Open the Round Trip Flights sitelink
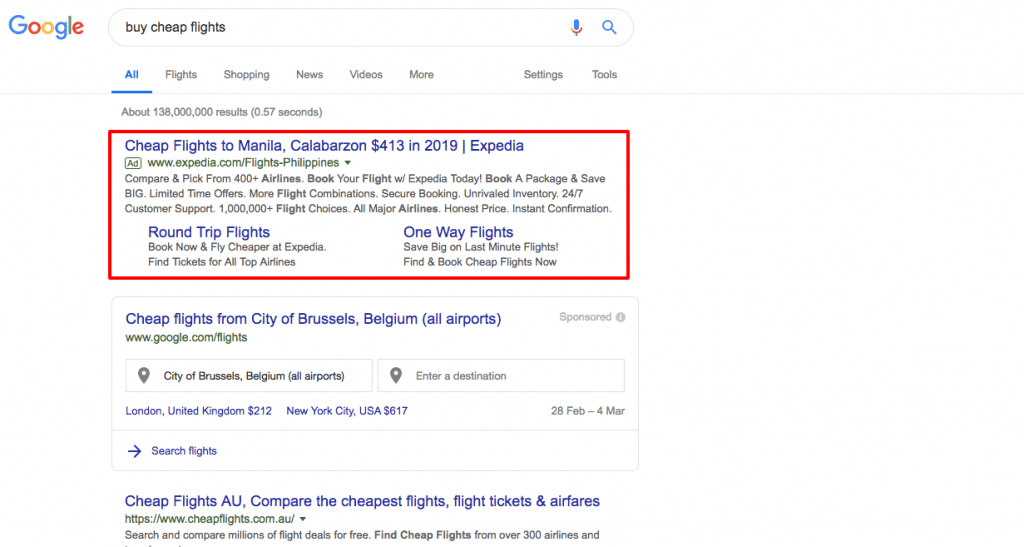 209,232
